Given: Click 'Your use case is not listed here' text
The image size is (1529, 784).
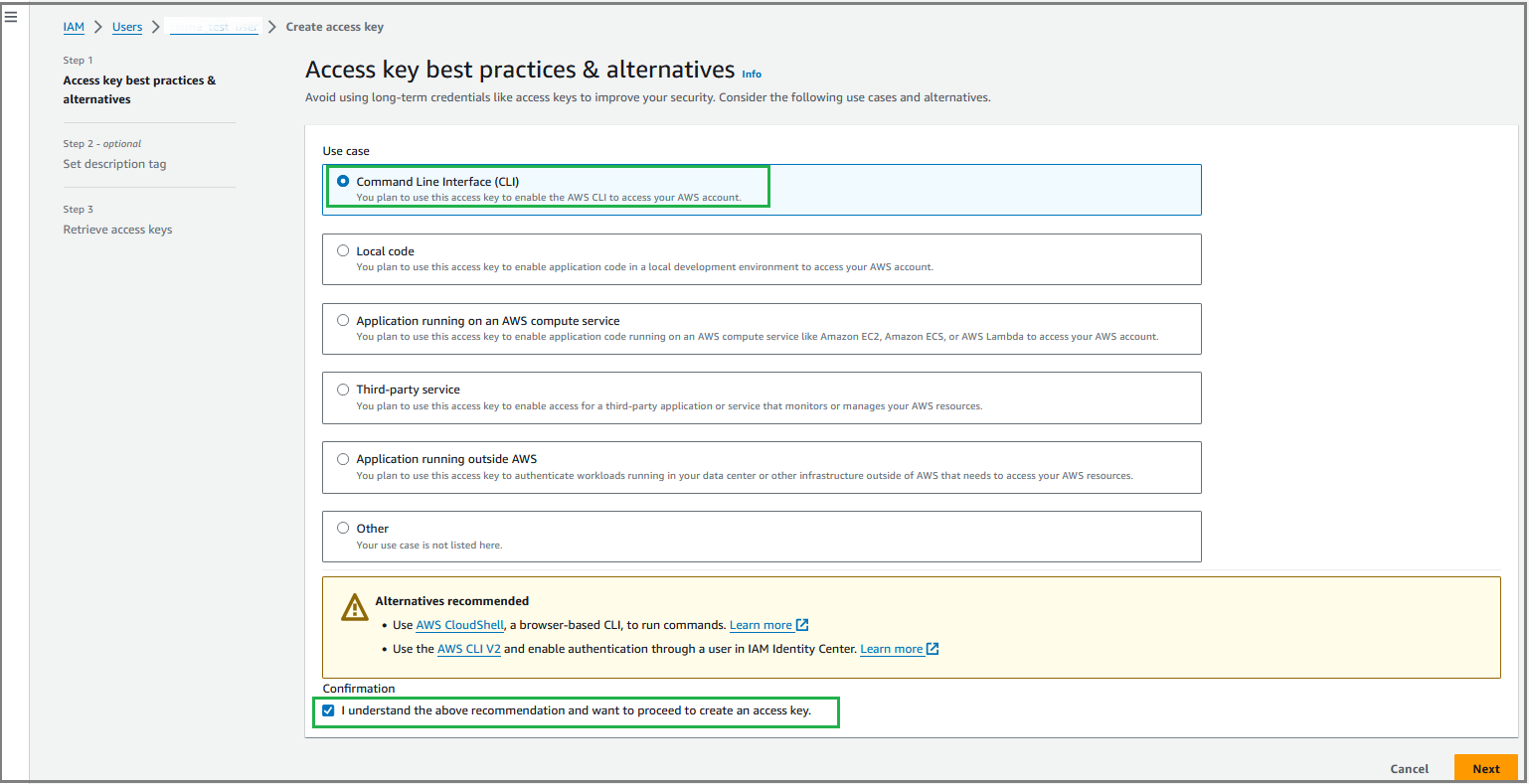Looking at the screenshot, I should 429,545.
